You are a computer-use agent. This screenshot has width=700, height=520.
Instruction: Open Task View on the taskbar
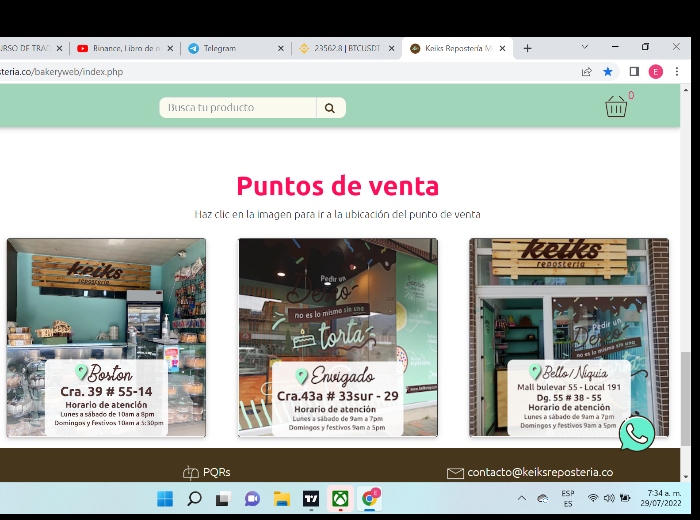(223, 499)
